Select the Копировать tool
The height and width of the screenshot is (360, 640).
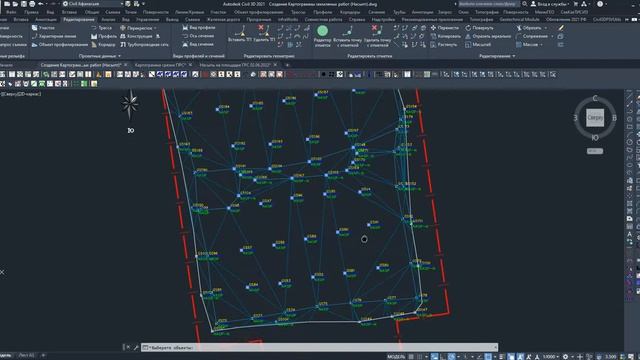point(446,36)
